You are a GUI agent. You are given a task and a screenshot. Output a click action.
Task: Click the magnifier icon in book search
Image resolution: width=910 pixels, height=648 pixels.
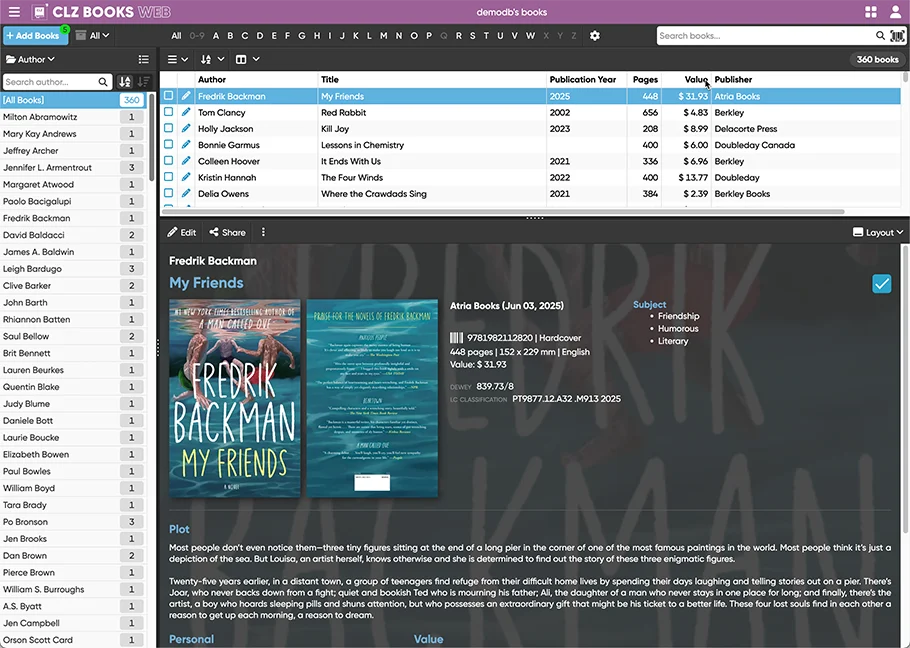pos(880,35)
